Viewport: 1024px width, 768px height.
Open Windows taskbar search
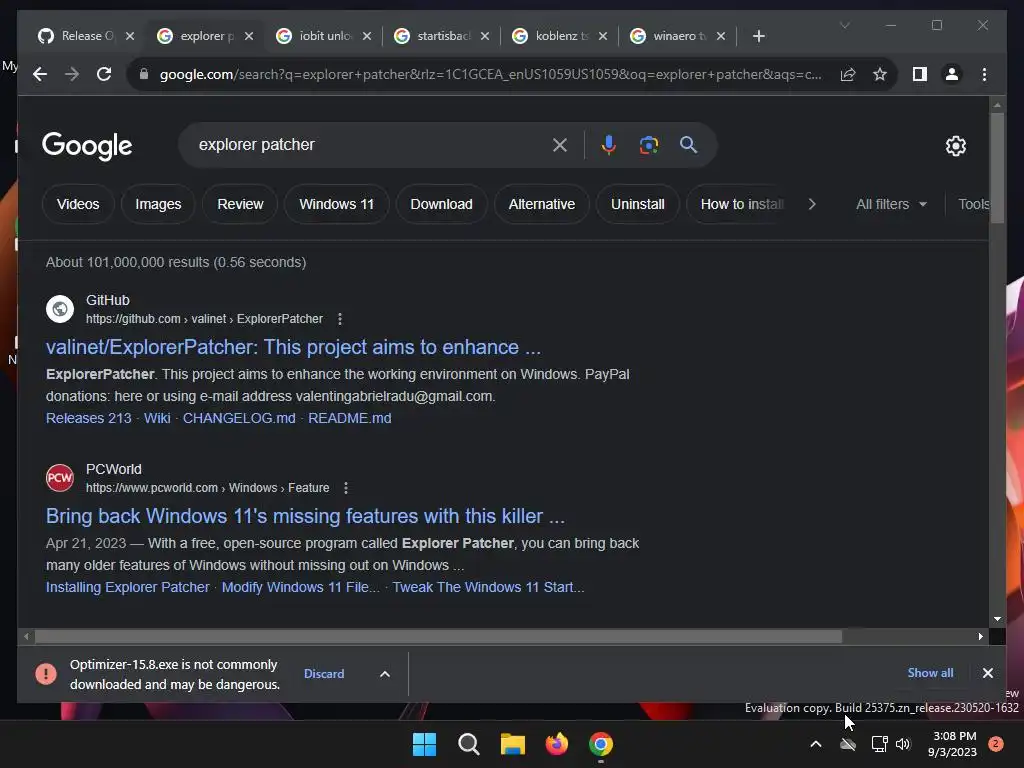point(469,744)
